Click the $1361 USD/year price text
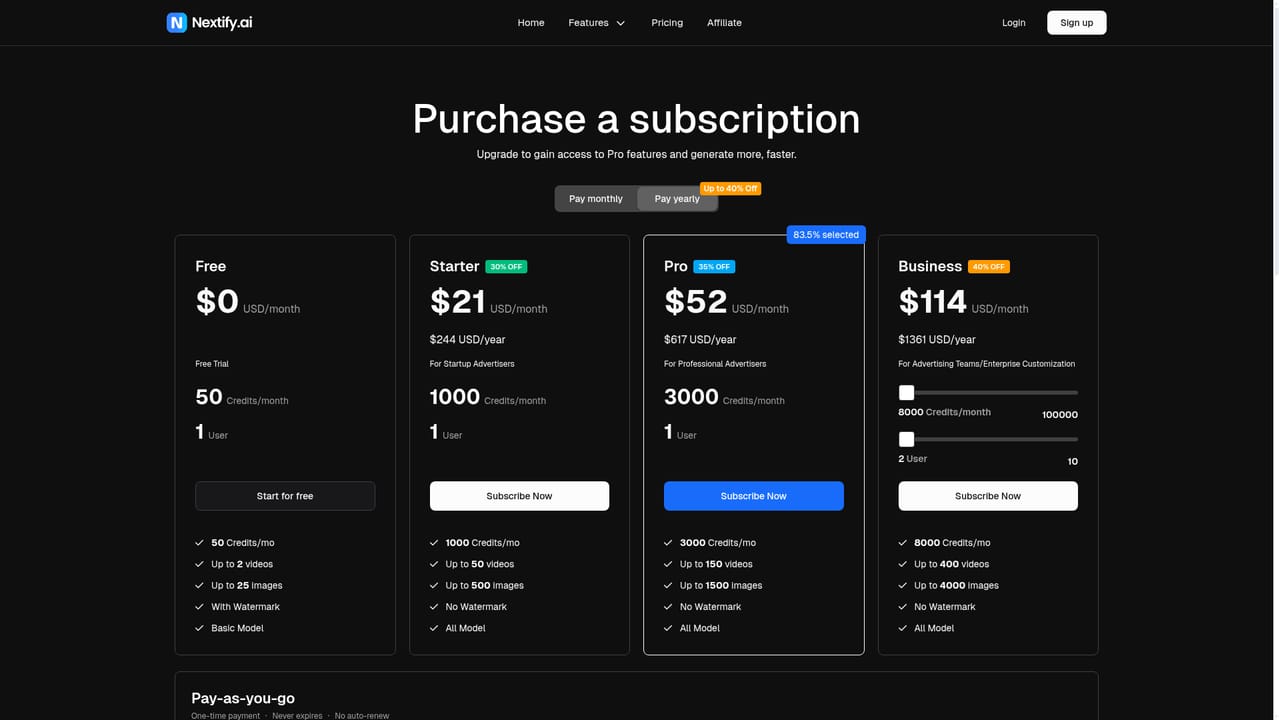Image resolution: width=1280 pixels, height=720 pixels. click(937, 340)
